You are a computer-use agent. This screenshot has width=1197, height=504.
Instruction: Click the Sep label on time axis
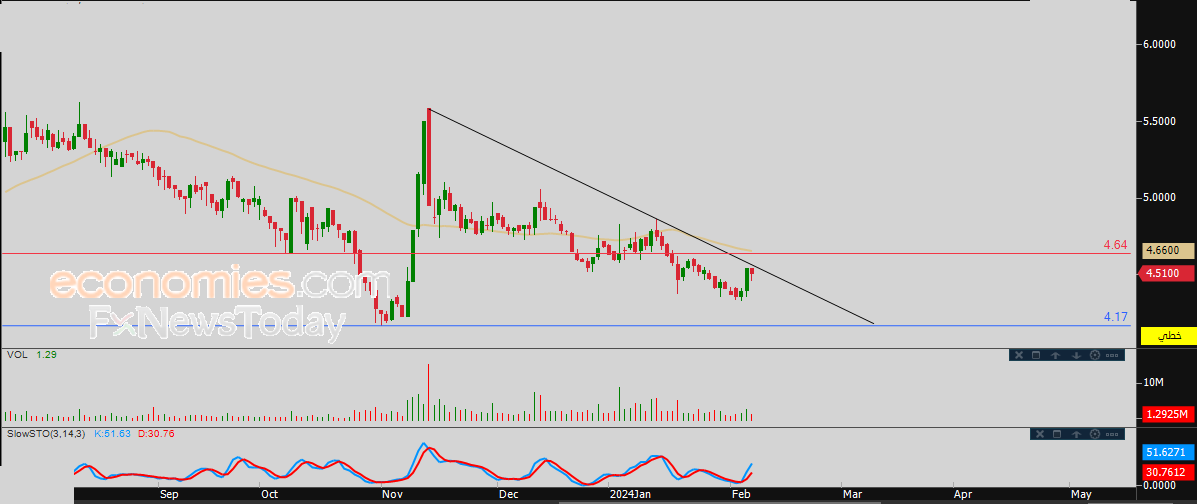point(169,495)
